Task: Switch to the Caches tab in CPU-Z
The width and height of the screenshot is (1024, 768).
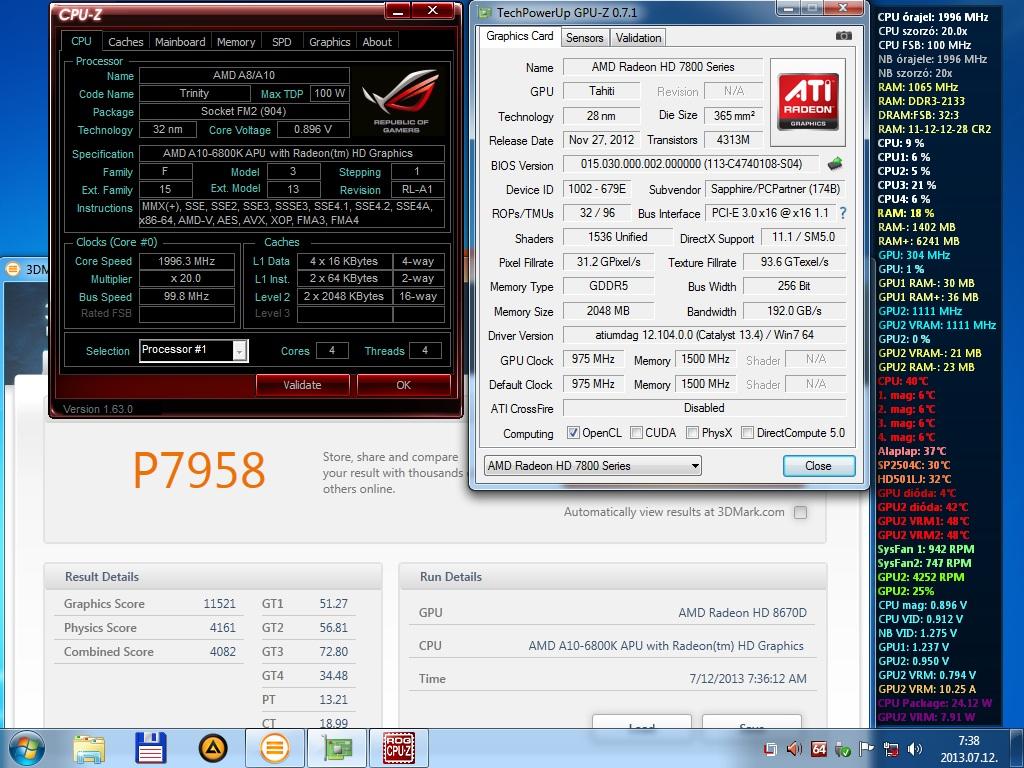Action: tap(125, 42)
